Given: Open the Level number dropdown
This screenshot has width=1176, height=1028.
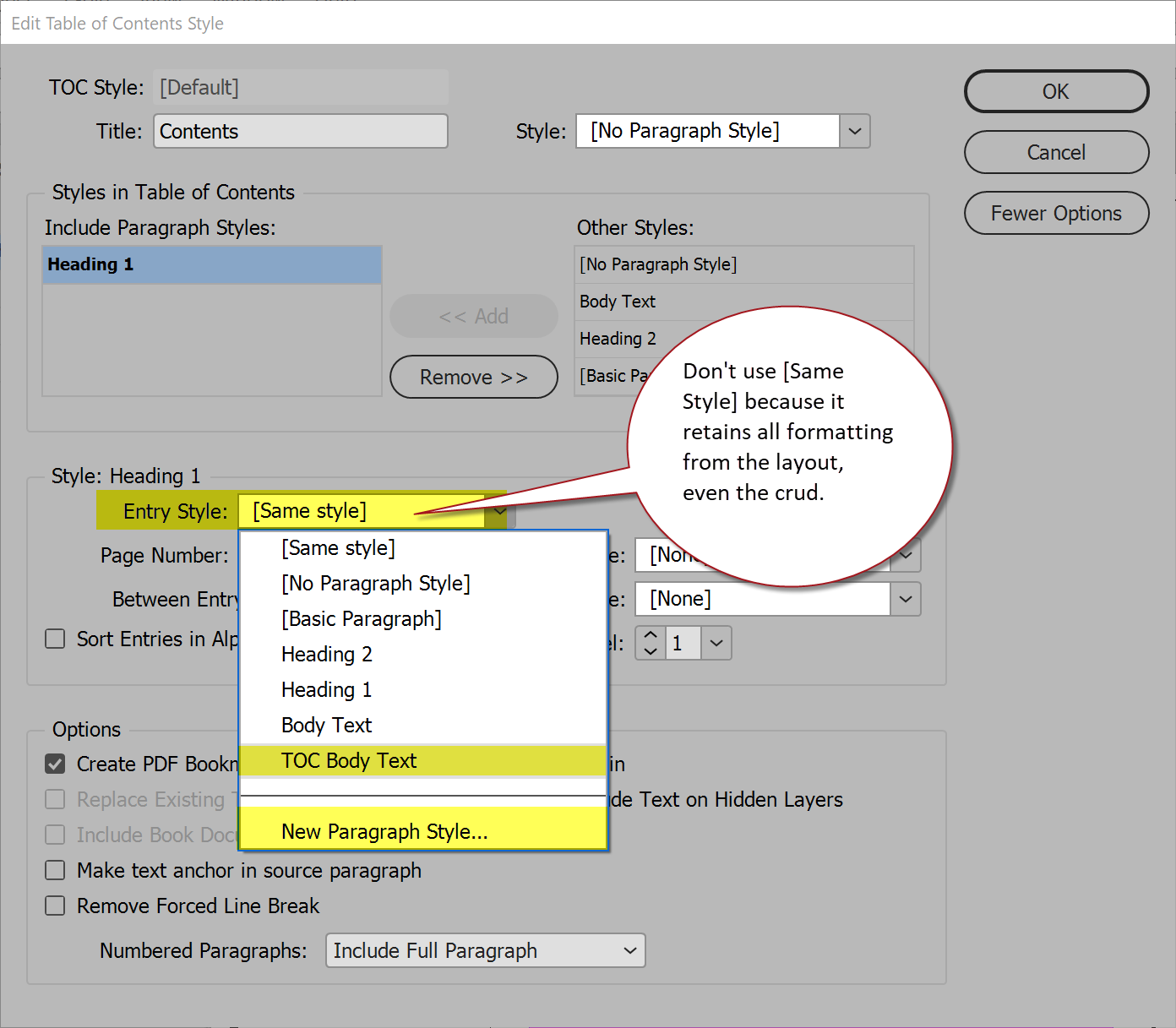Looking at the screenshot, I should 716,643.
